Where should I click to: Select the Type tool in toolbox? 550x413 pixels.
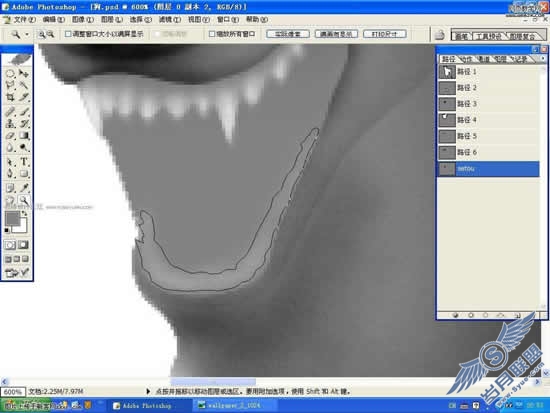tap(24, 162)
